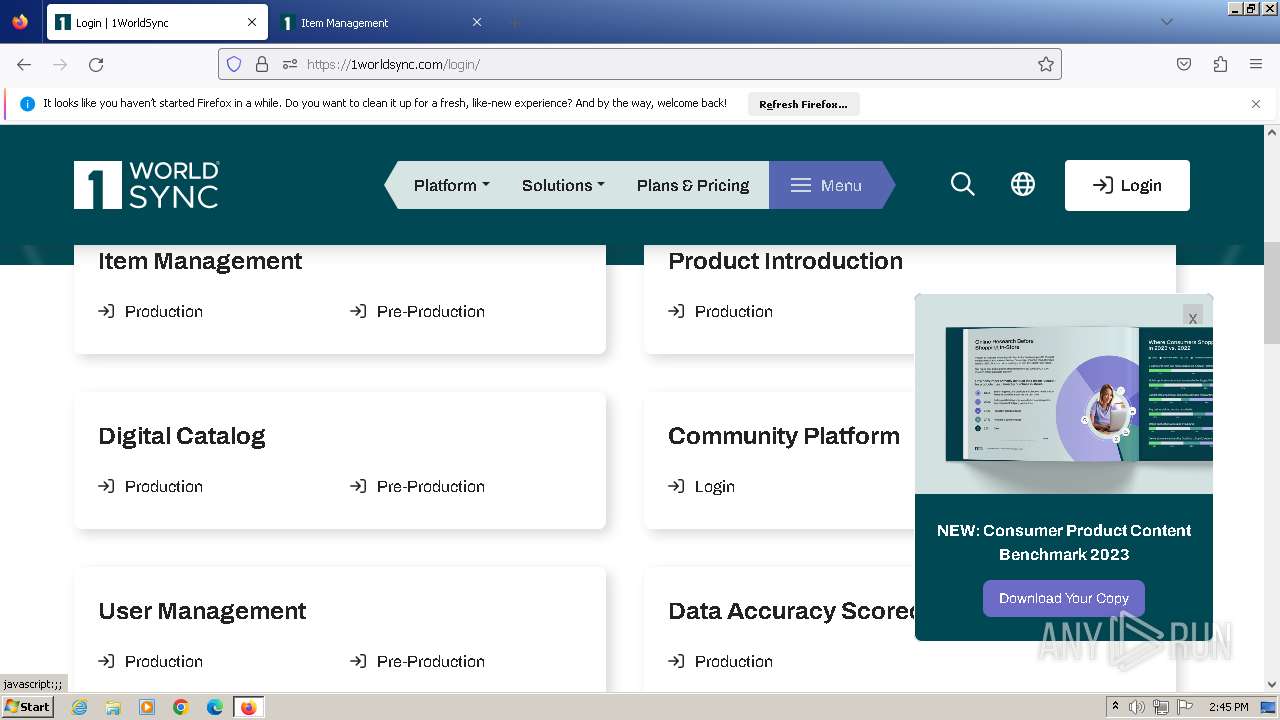Save page to Pocket
The width and height of the screenshot is (1280, 720).
(x=1184, y=64)
